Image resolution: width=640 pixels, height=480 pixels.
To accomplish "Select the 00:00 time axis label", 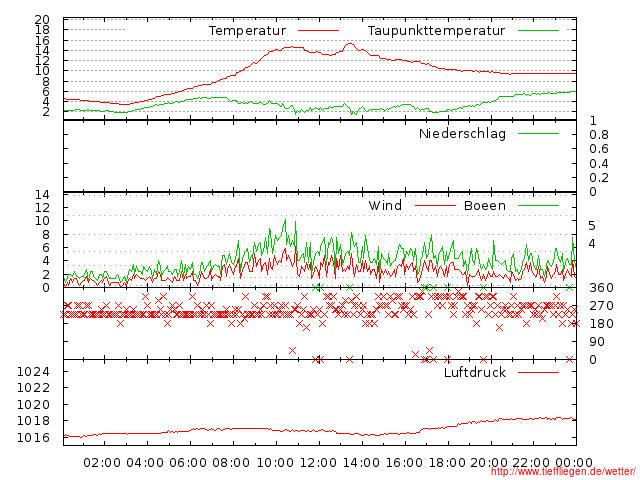I will (x=574, y=463).
